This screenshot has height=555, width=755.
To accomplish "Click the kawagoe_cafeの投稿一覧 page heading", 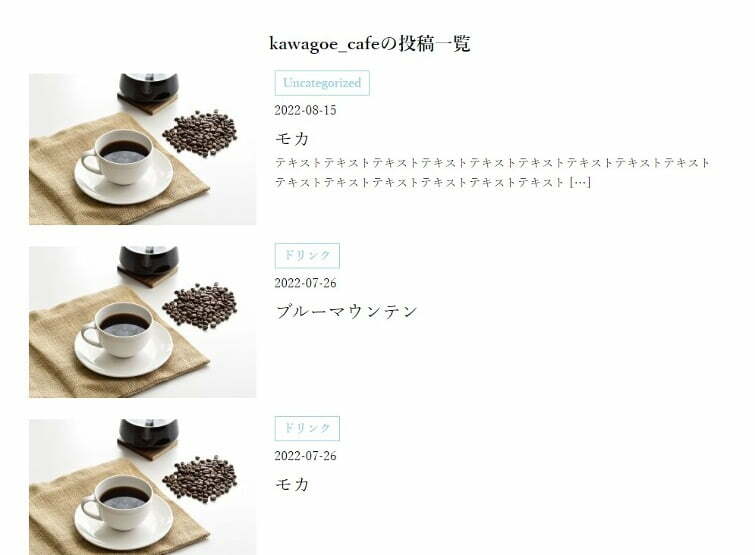I will point(370,44).
